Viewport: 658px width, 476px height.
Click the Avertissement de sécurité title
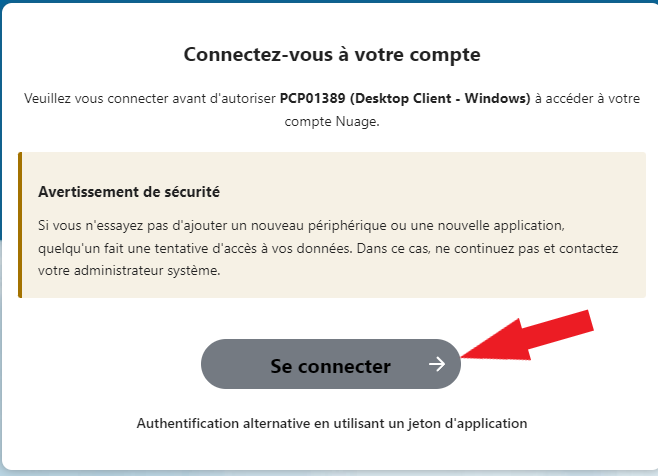pos(128,190)
